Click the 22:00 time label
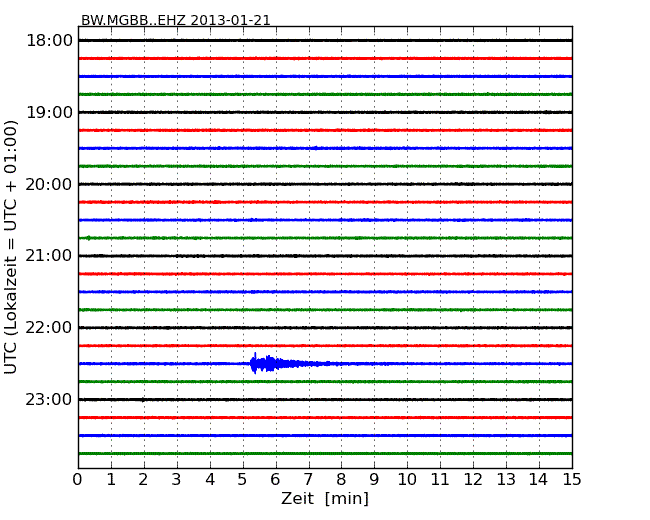The height and width of the screenshot is (520, 650). pyautogui.click(x=49, y=328)
